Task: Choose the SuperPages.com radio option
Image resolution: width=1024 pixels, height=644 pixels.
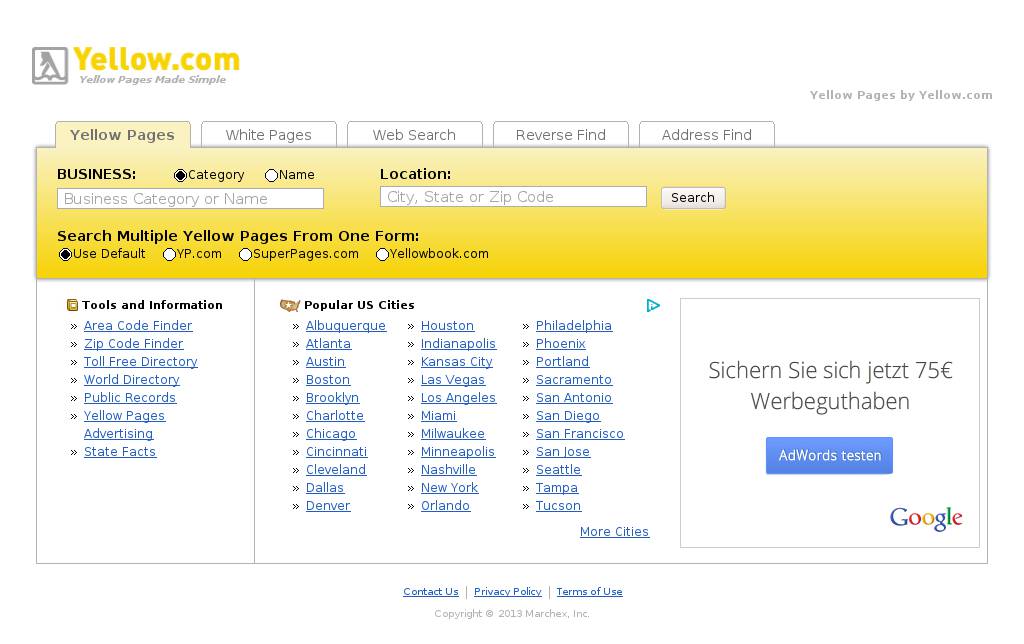Action: click(x=245, y=255)
